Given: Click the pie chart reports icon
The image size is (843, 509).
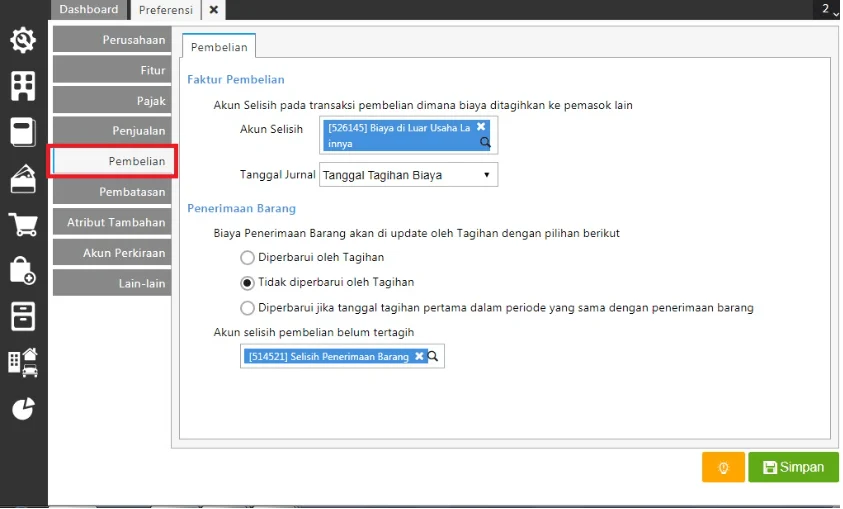Looking at the screenshot, I should coord(23,408).
